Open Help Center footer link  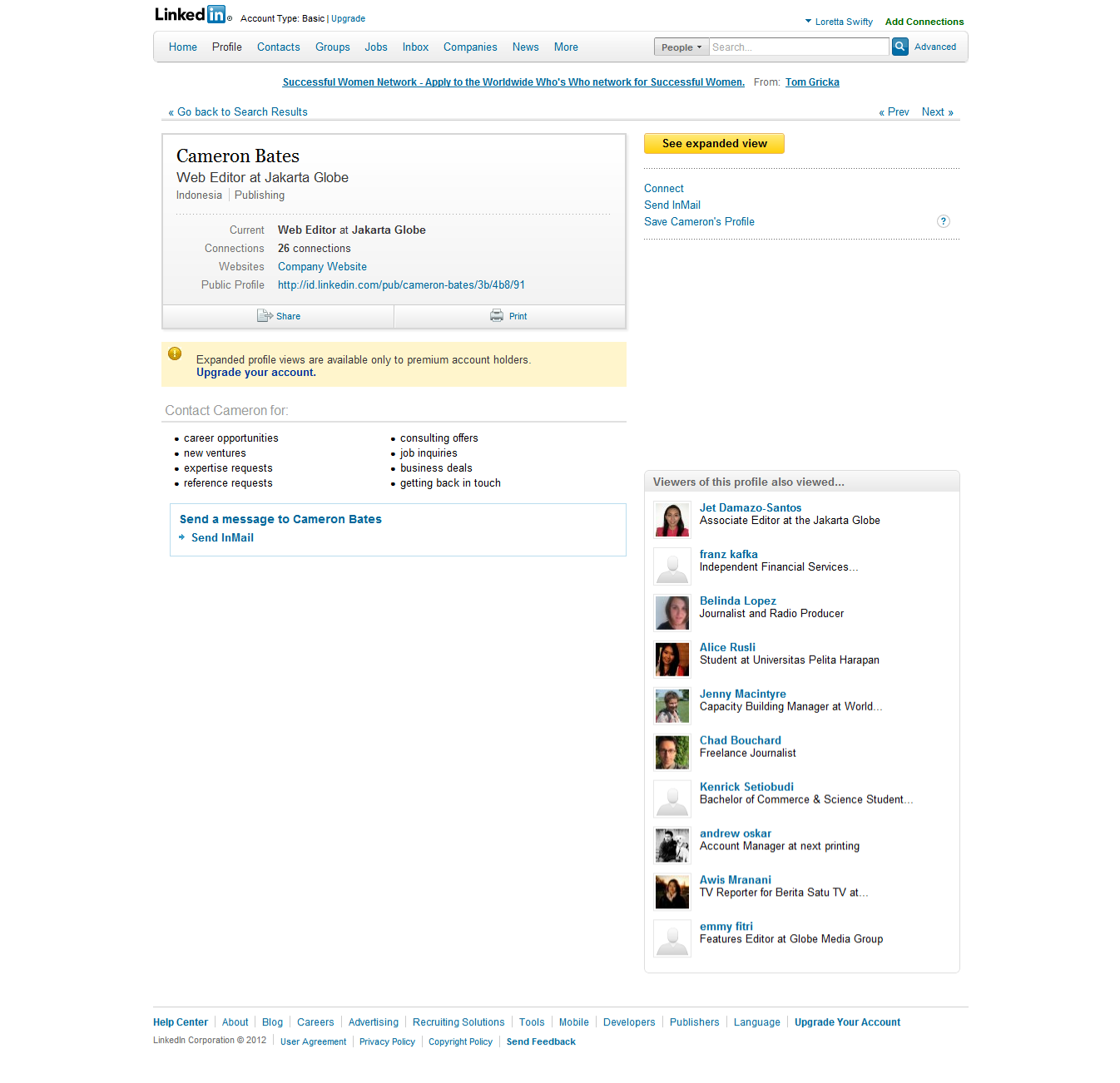(181, 1022)
